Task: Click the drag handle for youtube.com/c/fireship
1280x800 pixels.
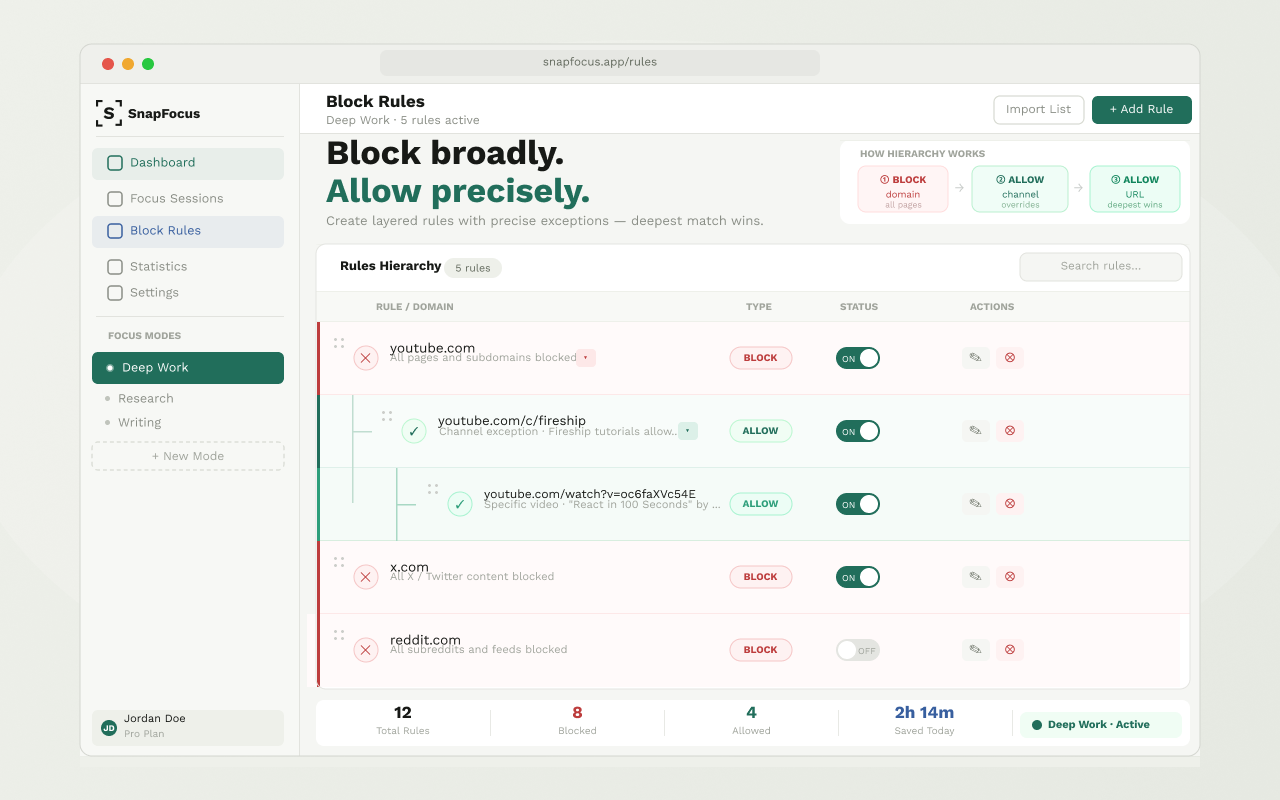Action: [x=387, y=416]
